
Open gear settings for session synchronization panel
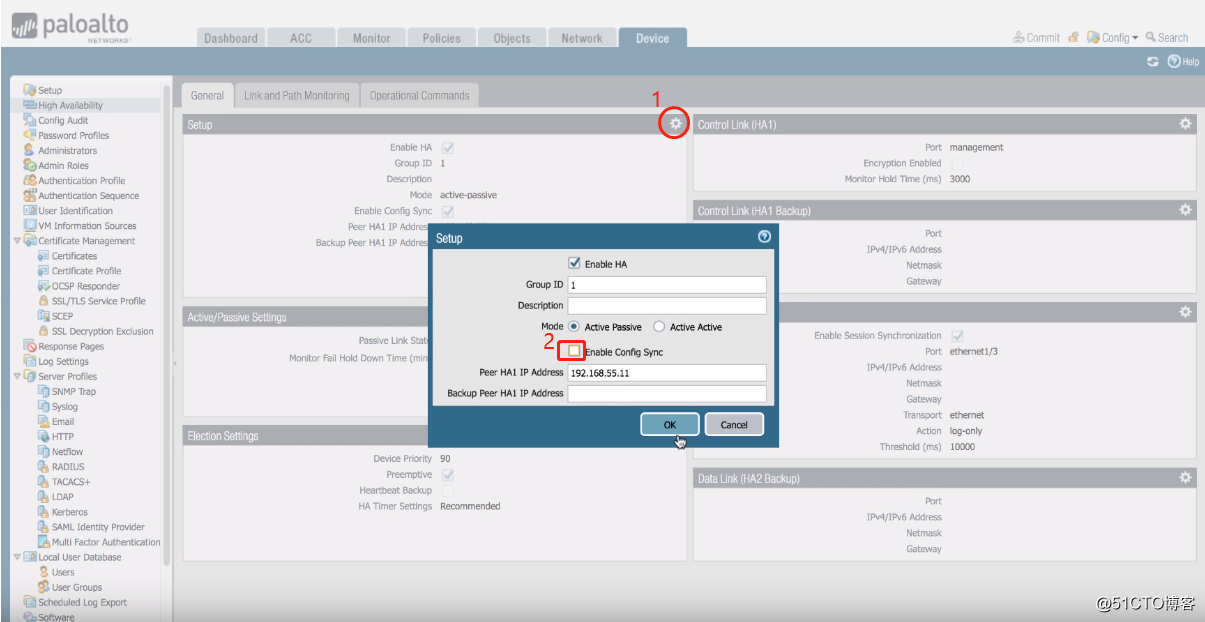(1185, 312)
